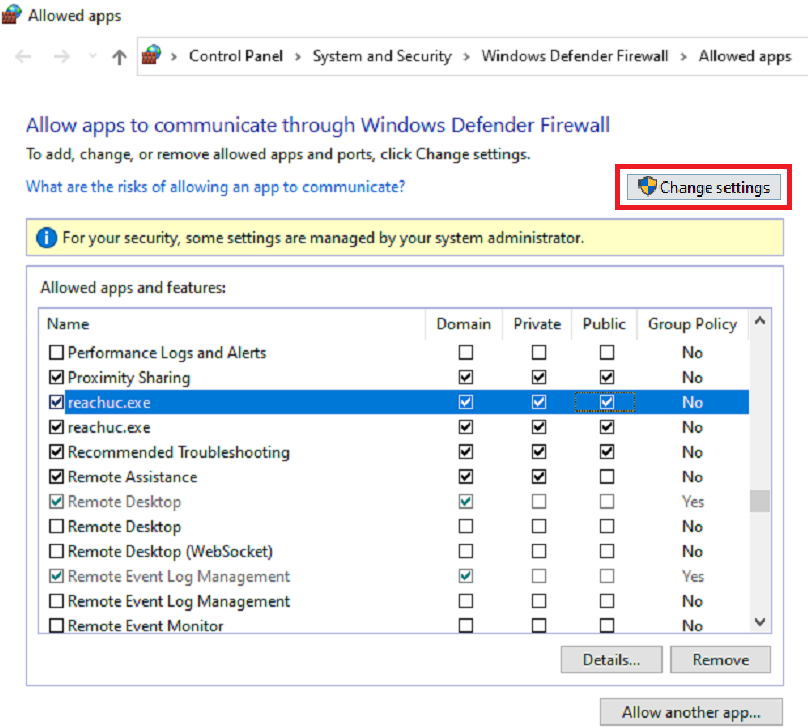
Task: Click the Back navigation arrow
Action: click(23, 56)
